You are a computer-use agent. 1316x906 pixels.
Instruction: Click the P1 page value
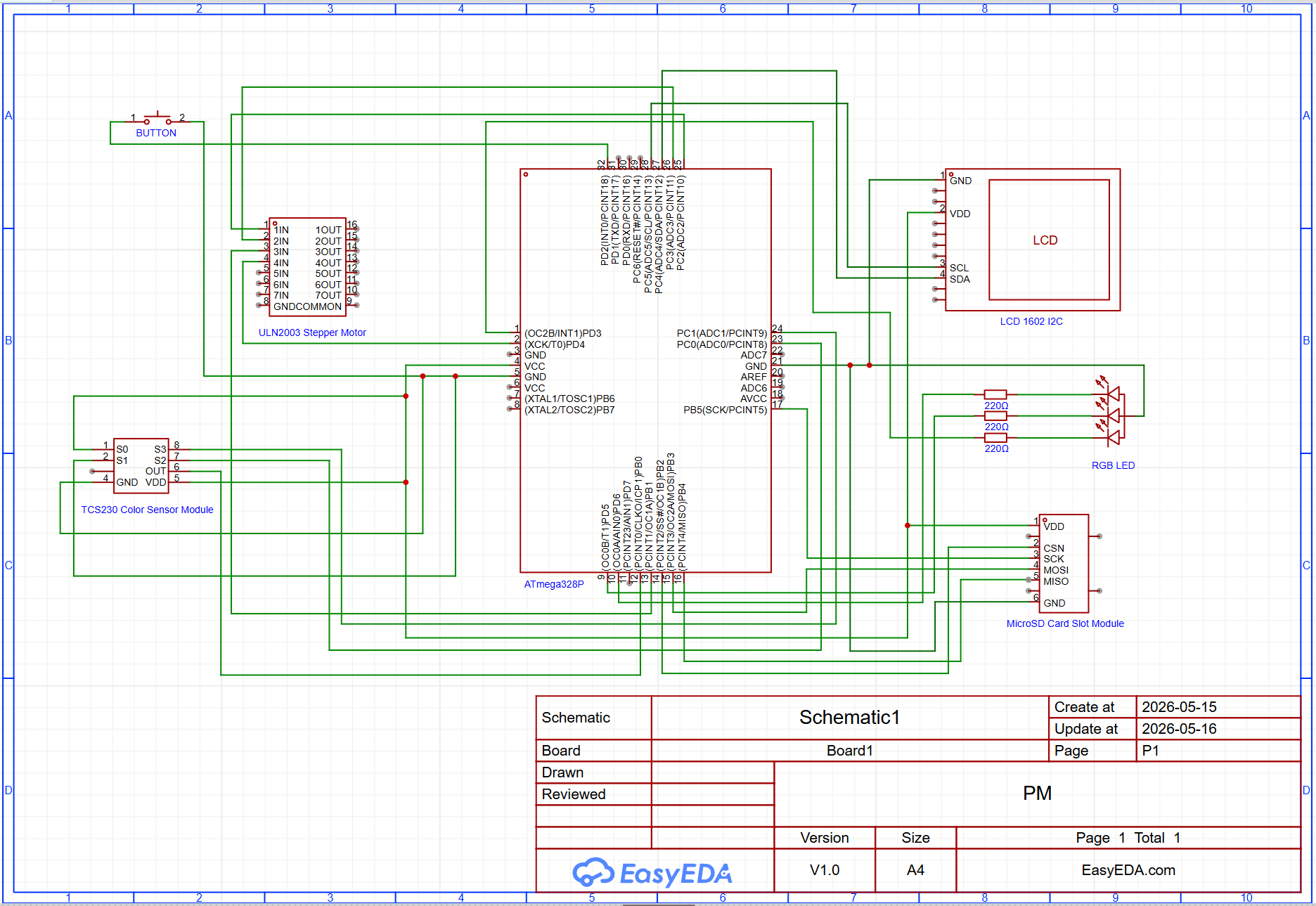(x=1150, y=751)
